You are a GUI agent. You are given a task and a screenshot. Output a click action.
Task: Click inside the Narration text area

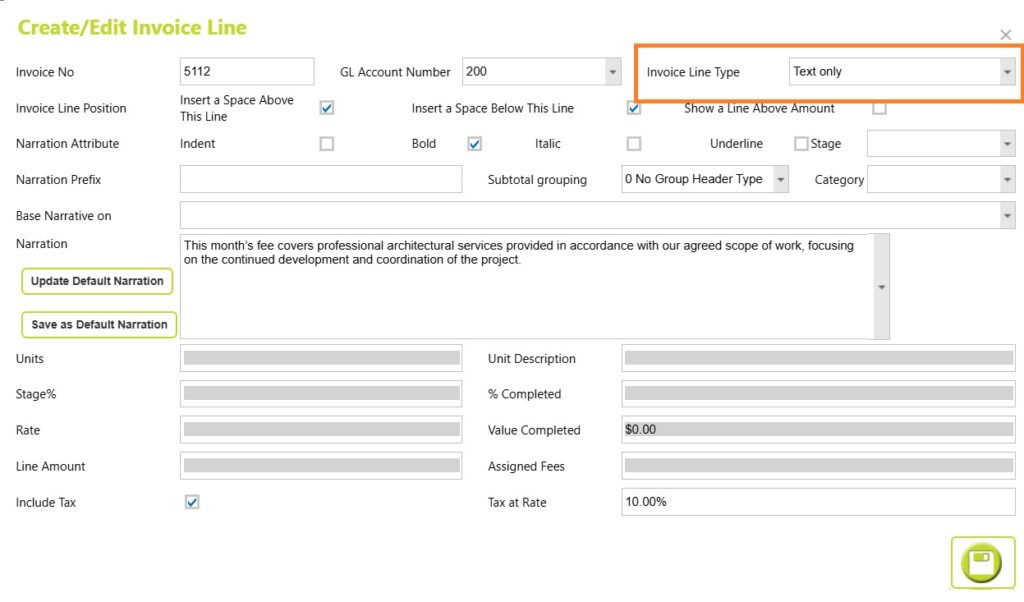(526, 287)
